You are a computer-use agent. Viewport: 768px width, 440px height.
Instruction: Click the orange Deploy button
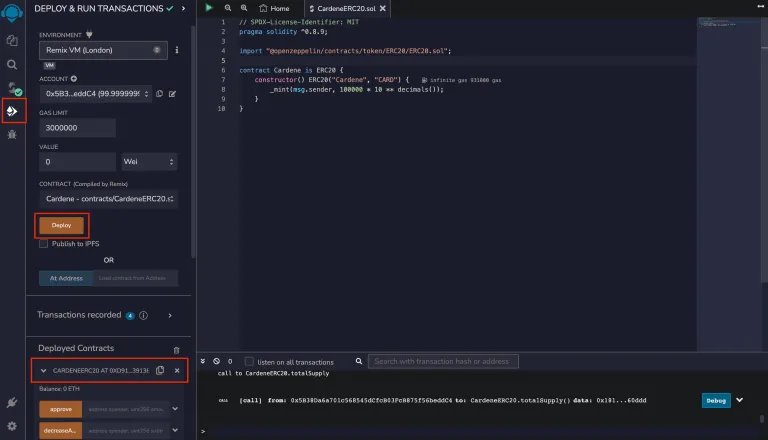click(61, 225)
